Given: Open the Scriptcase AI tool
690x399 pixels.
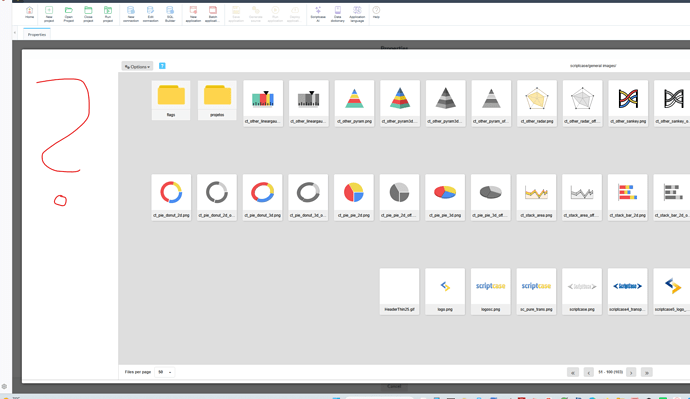Looking at the screenshot, I should [318, 14].
